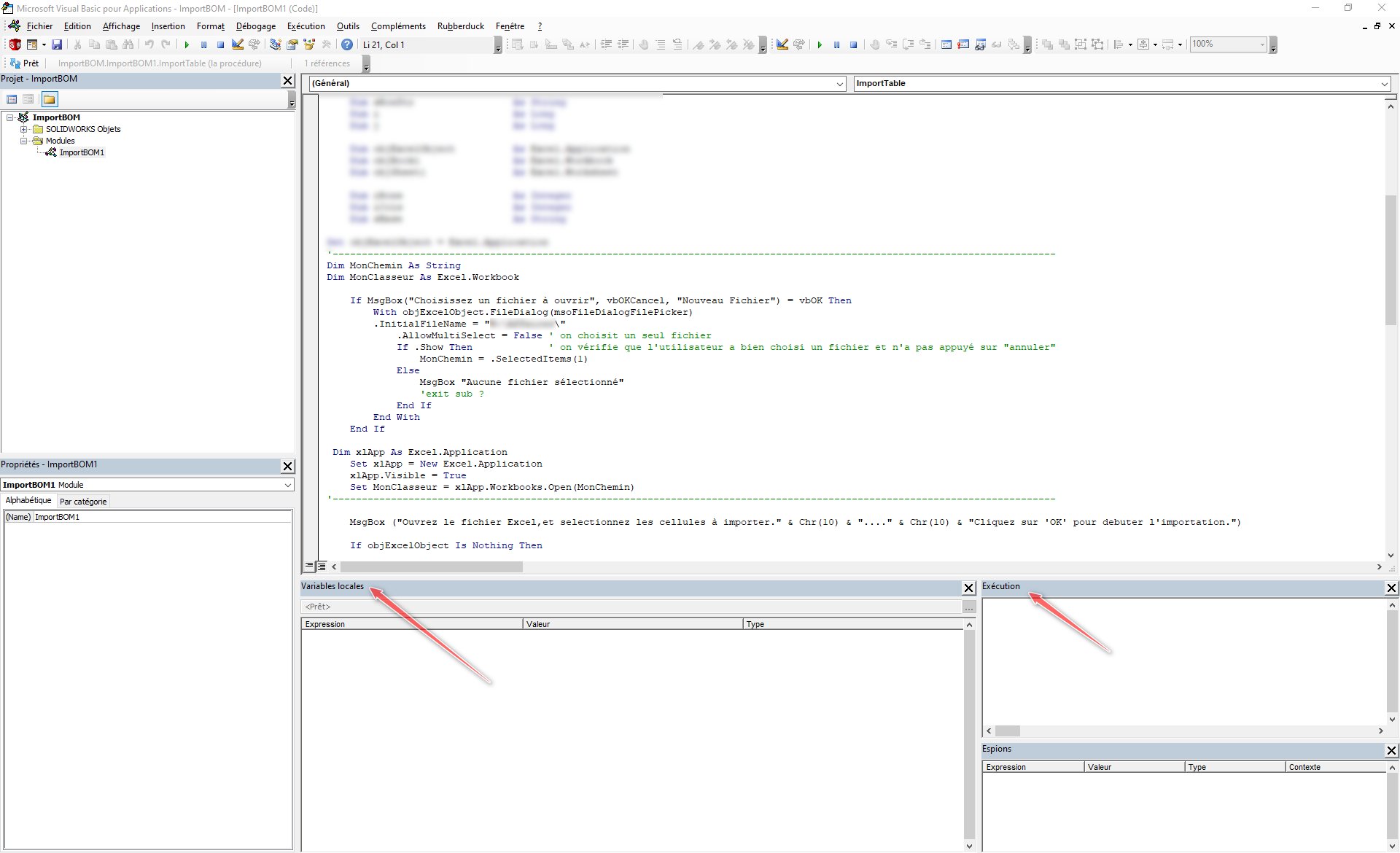Screen dimensions: 1400x853
Task: Click the Valeur column header in Espions
Action: 1134,767
